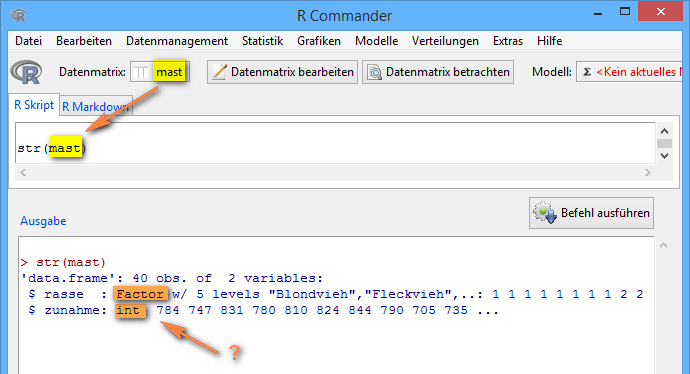The width and height of the screenshot is (690, 374).
Task: Click the Datenmatrix betrachten button
Action: point(438,72)
